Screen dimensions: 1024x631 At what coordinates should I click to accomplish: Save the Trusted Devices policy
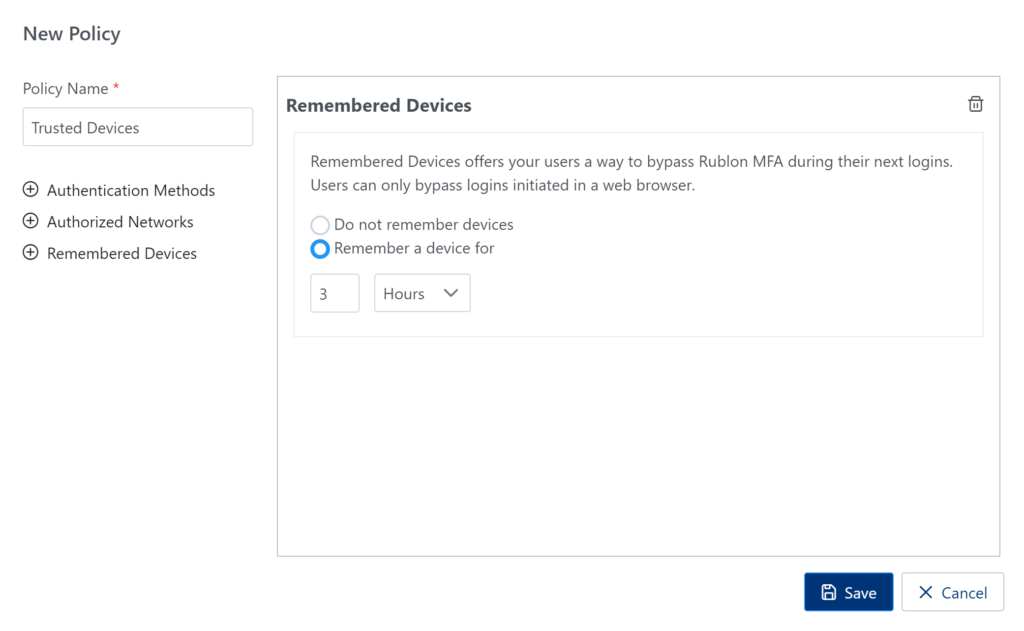point(848,591)
